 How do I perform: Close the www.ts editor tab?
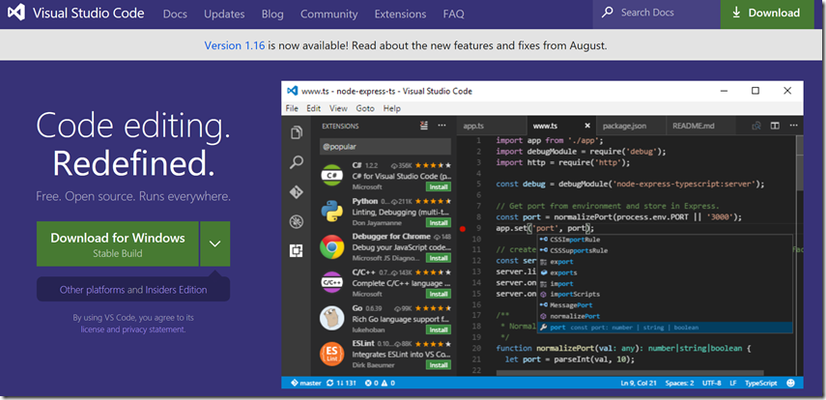tap(587, 126)
